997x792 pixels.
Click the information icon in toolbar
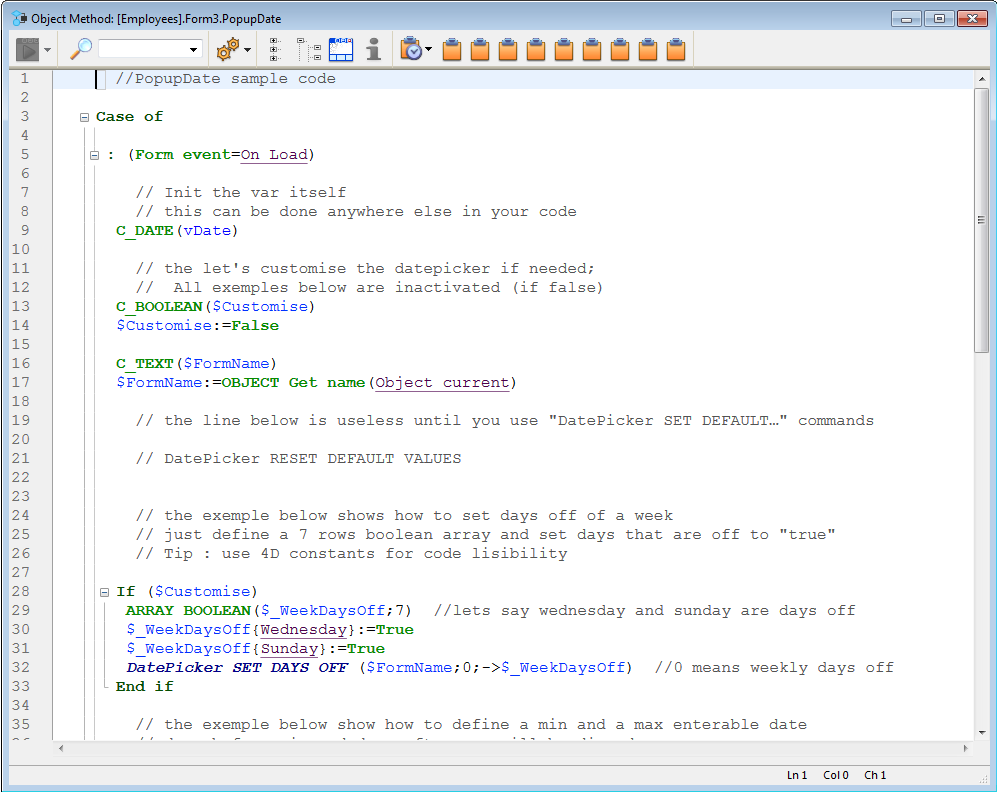(x=373, y=49)
